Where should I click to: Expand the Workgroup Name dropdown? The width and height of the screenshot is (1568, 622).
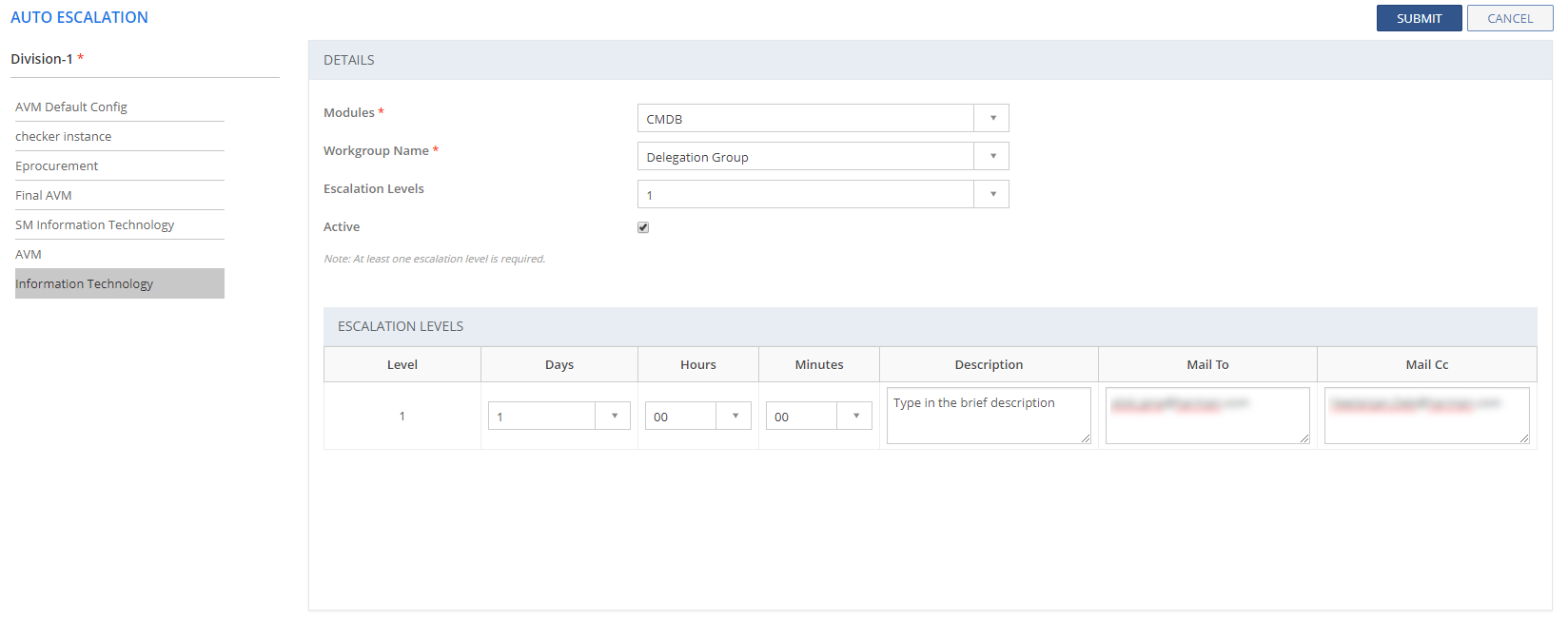822,157
